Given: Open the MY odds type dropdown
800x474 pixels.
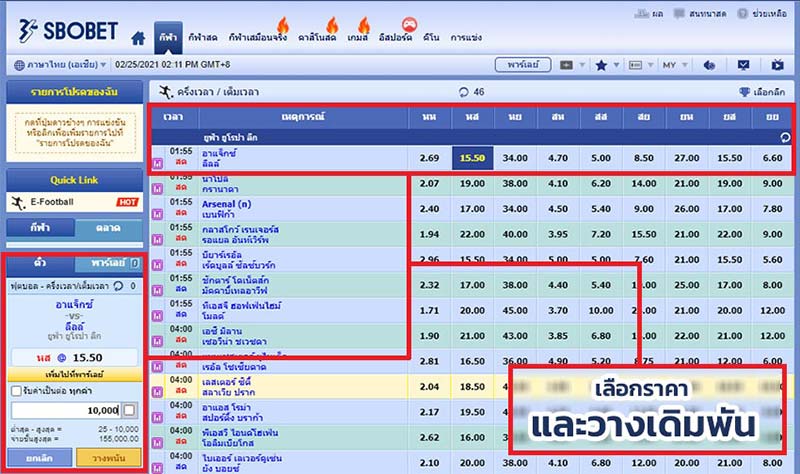Looking at the screenshot, I should click(675, 65).
